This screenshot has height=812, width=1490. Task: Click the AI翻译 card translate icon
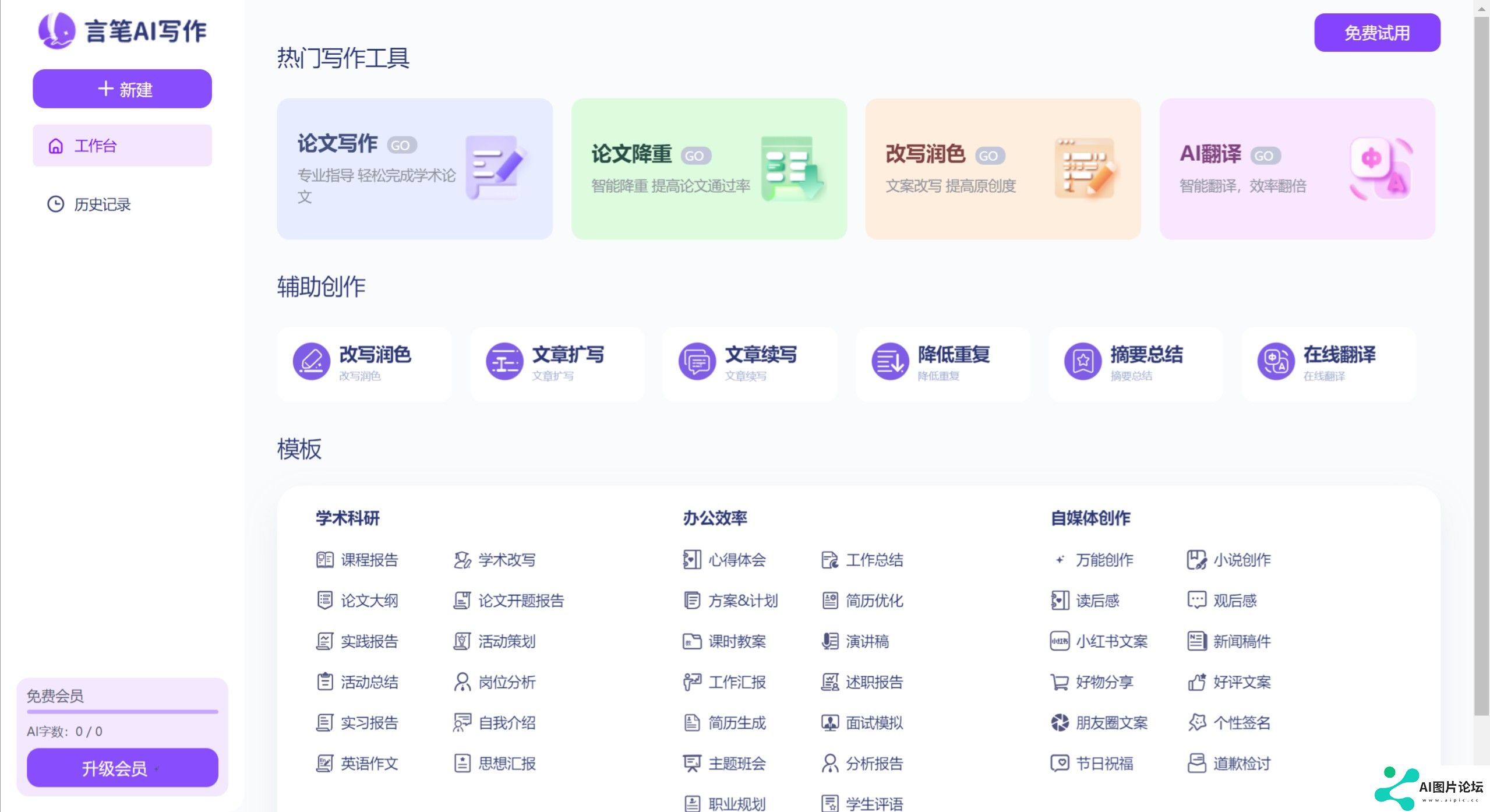[x=1382, y=169]
